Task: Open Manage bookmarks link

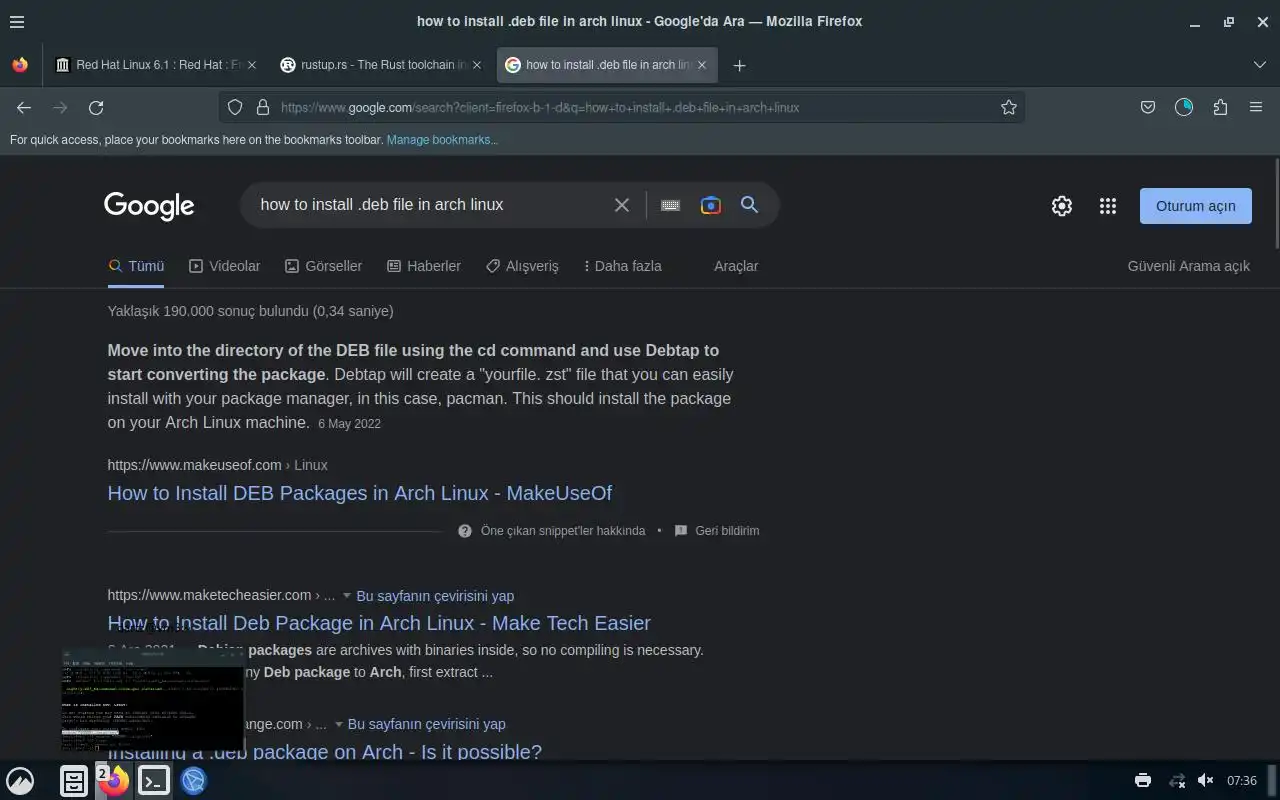Action: coord(442,140)
